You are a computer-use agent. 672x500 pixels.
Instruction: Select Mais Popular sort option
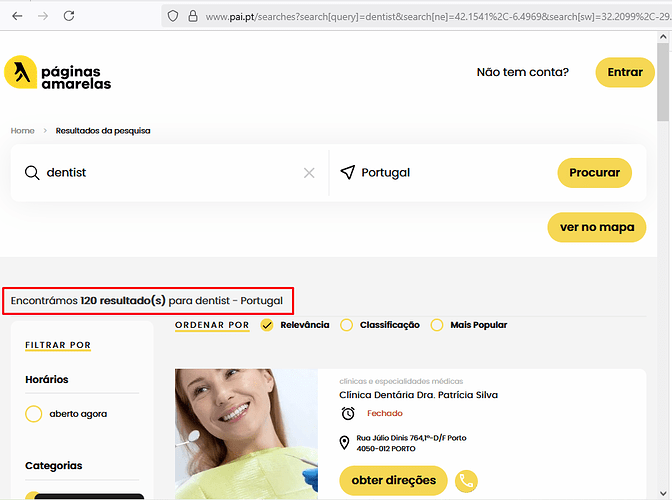(x=436, y=325)
